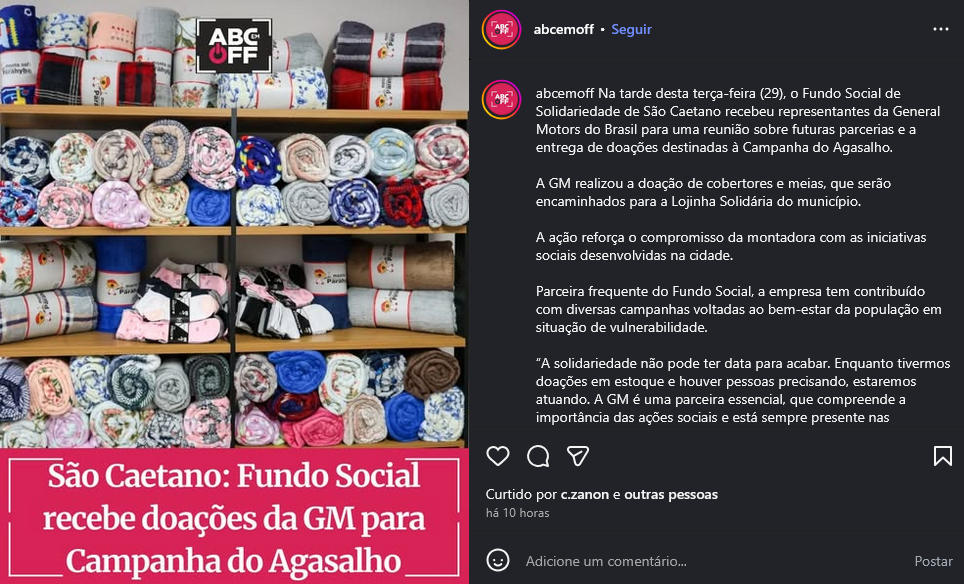The width and height of the screenshot is (964, 584).
Task: Click the pink headline banner on image
Action: tap(234, 516)
